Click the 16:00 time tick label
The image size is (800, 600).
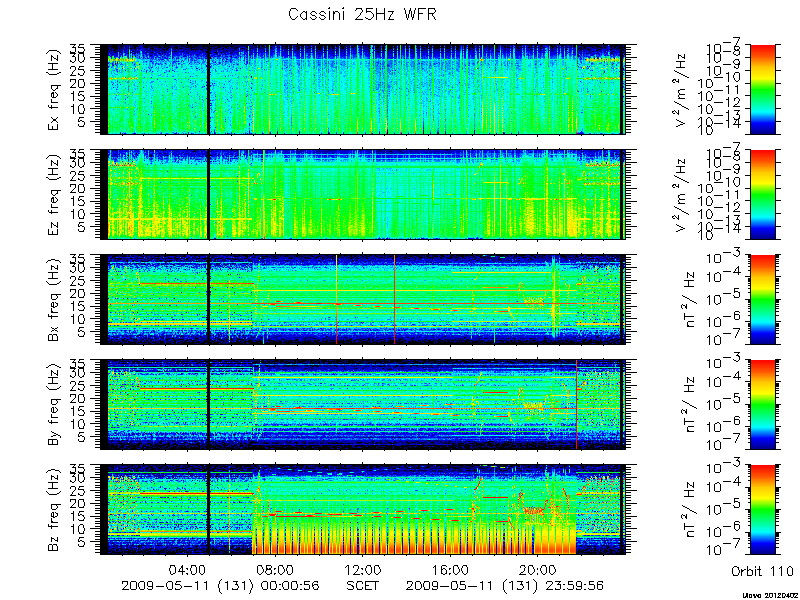pos(451,569)
